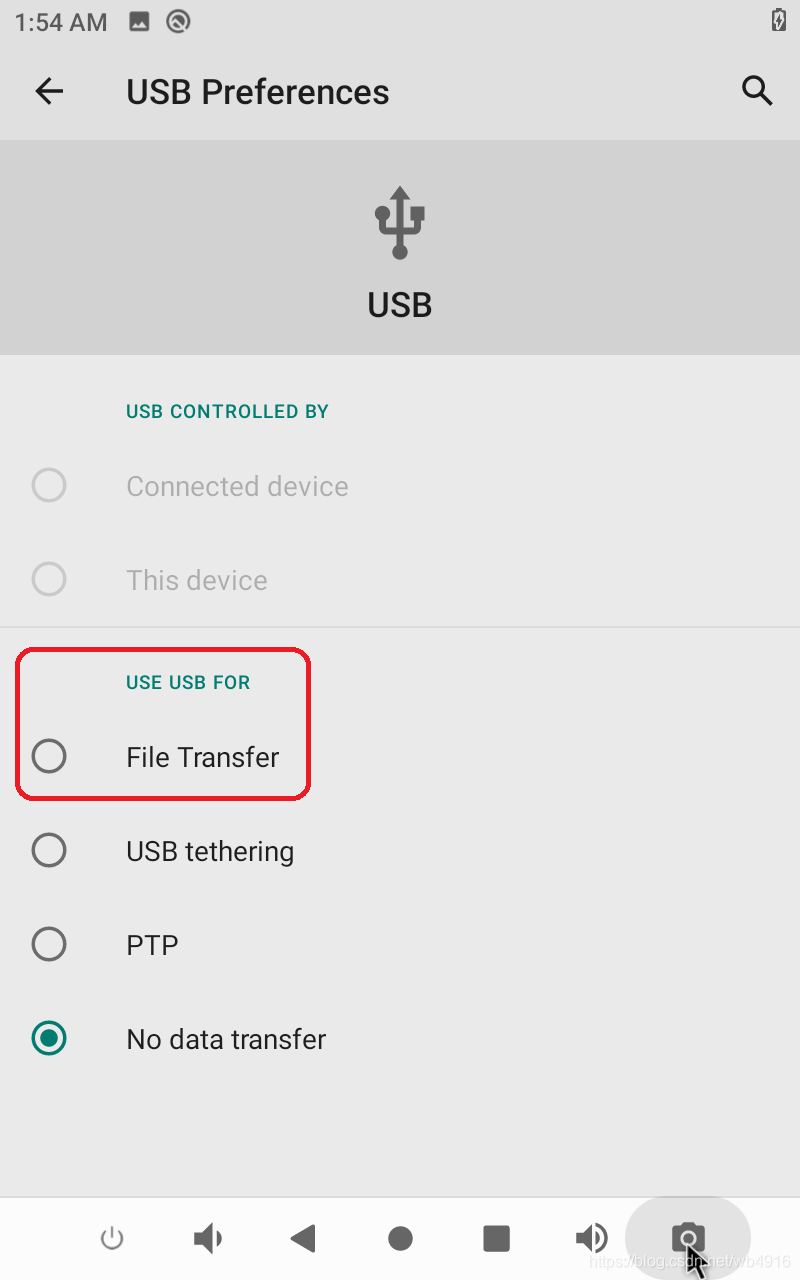Tap the File Transfer label text
Image resolution: width=800 pixels, height=1280 pixels.
coord(203,757)
